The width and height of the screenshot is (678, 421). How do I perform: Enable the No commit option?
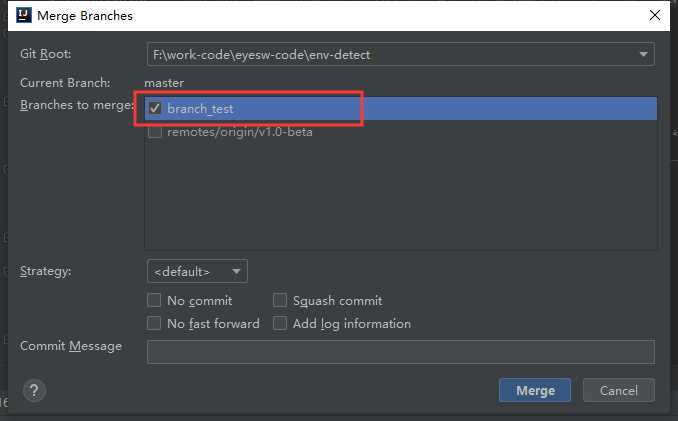(x=154, y=300)
